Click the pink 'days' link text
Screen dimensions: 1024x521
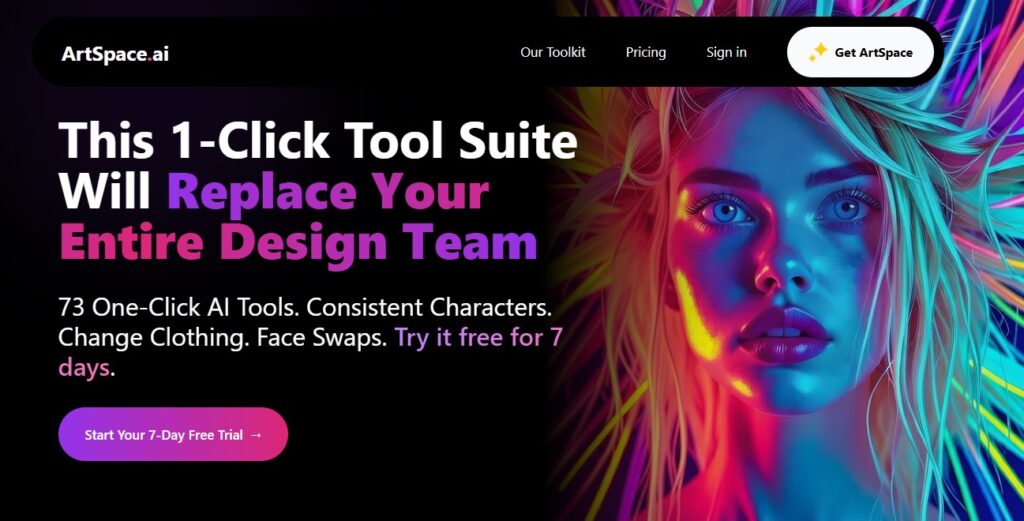click(x=84, y=368)
